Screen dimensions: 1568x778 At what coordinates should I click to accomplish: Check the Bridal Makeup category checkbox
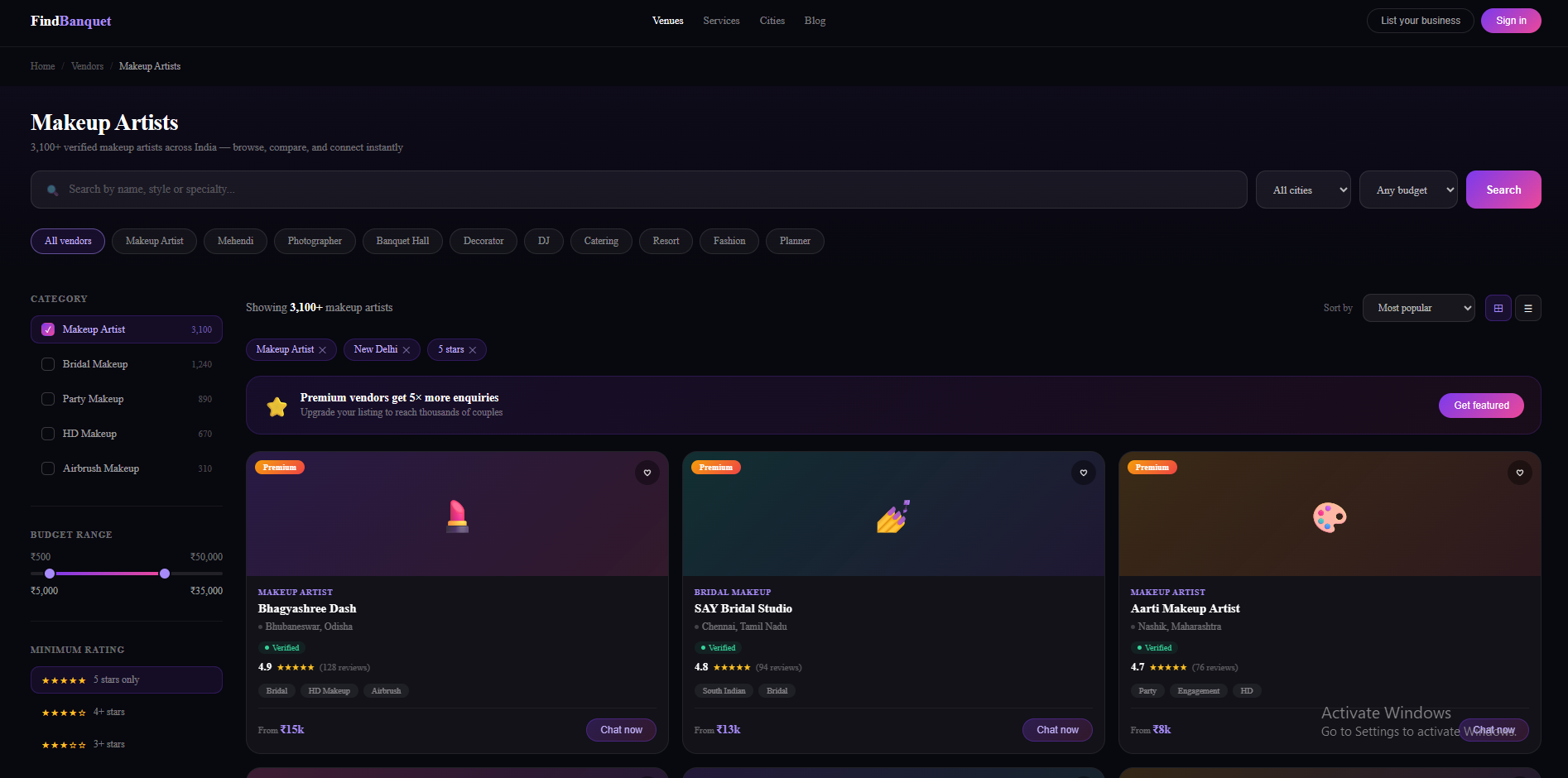click(48, 364)
